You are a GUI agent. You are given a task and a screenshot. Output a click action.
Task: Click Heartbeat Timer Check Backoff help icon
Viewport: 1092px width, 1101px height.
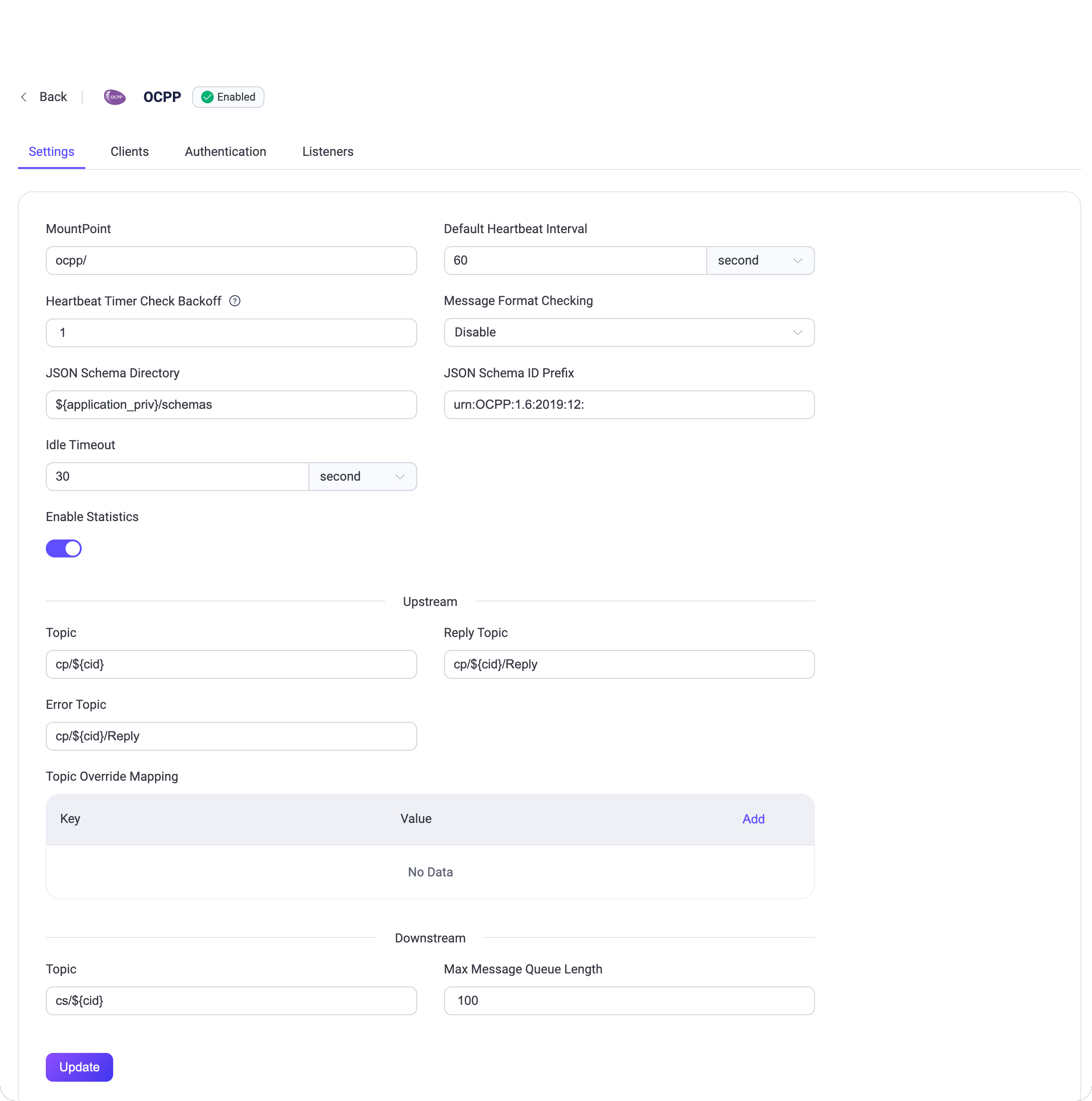235,301
